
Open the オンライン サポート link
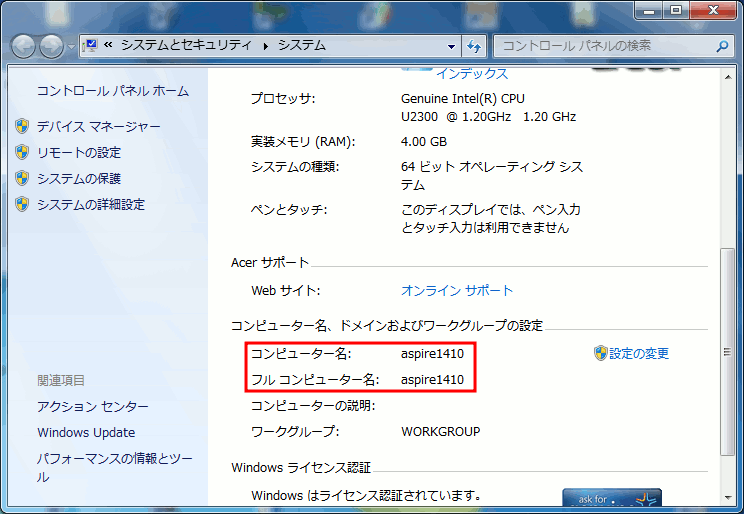click(456, 290)
